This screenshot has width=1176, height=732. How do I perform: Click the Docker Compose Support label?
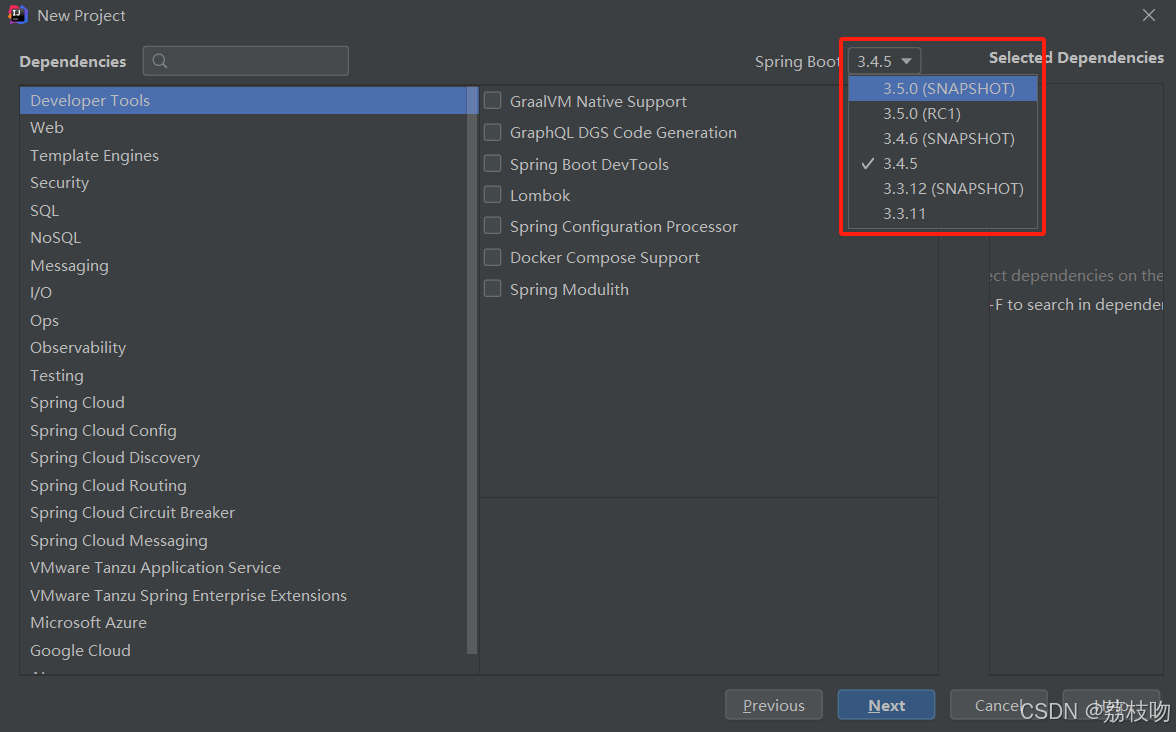(604, 258)
